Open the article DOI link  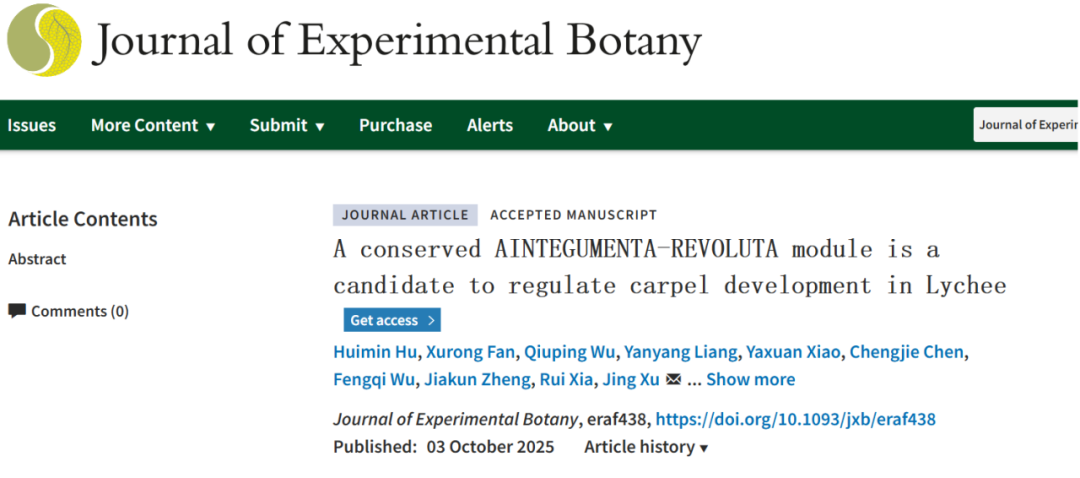(795, 419)
